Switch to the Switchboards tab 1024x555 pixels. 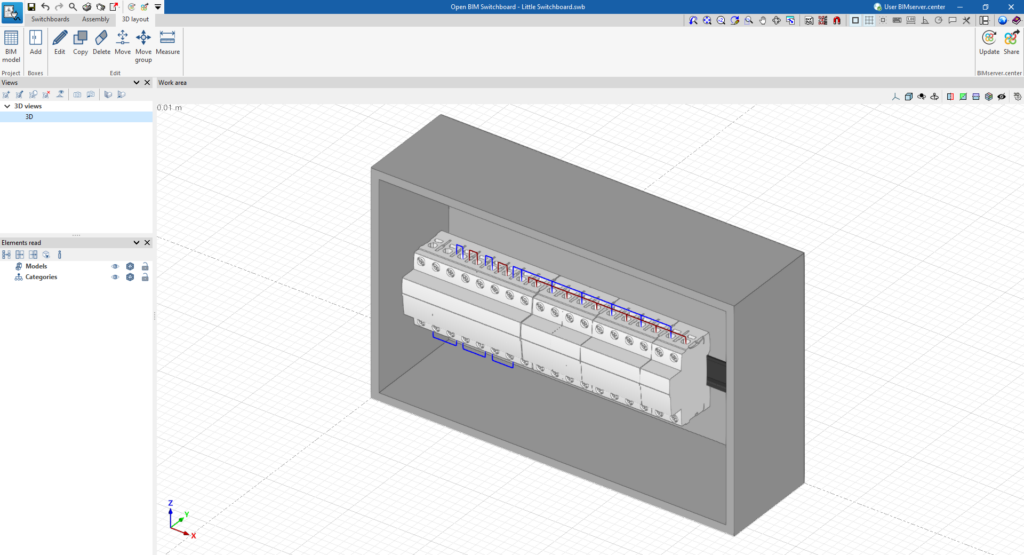50,19
